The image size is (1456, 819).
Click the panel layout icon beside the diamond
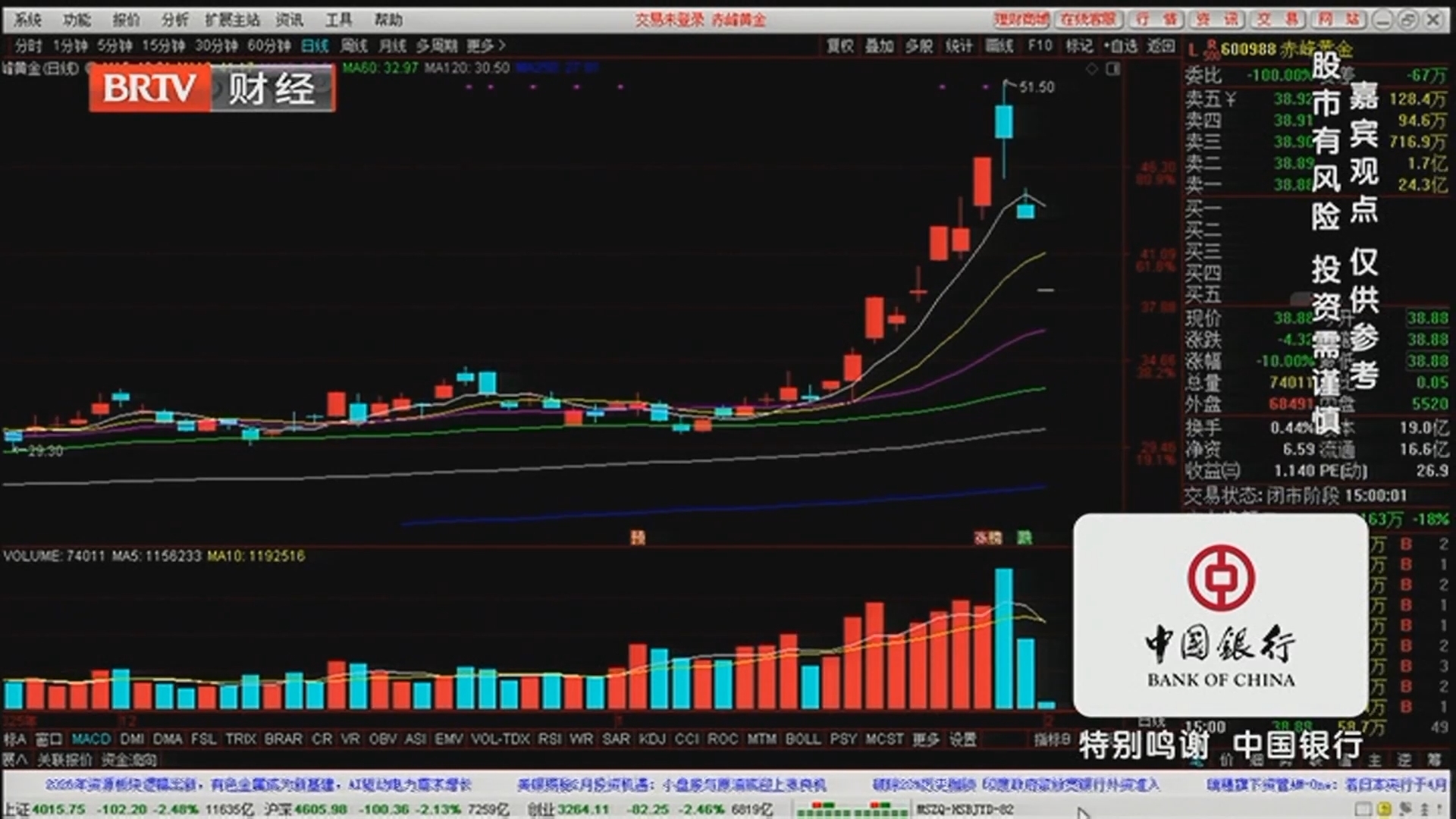[x=1113, y=69]
